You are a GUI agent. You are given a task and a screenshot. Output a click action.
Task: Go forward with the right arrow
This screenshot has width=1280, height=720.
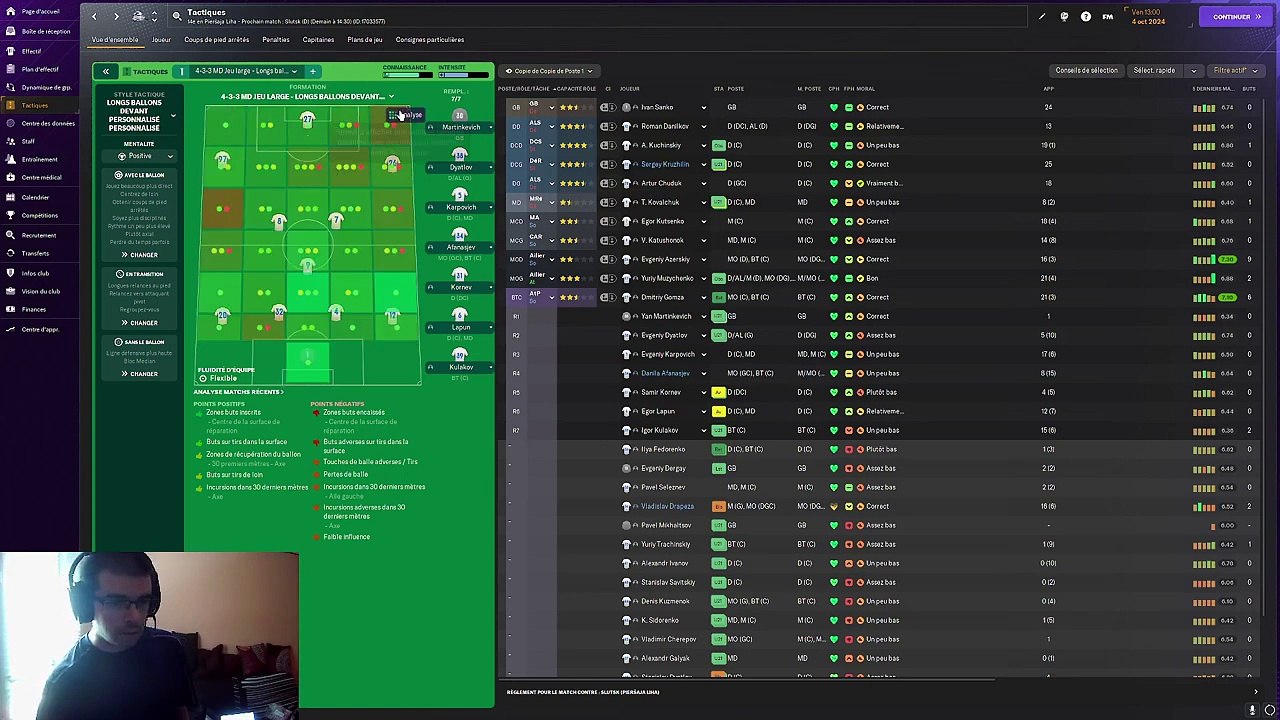[116, 16]
